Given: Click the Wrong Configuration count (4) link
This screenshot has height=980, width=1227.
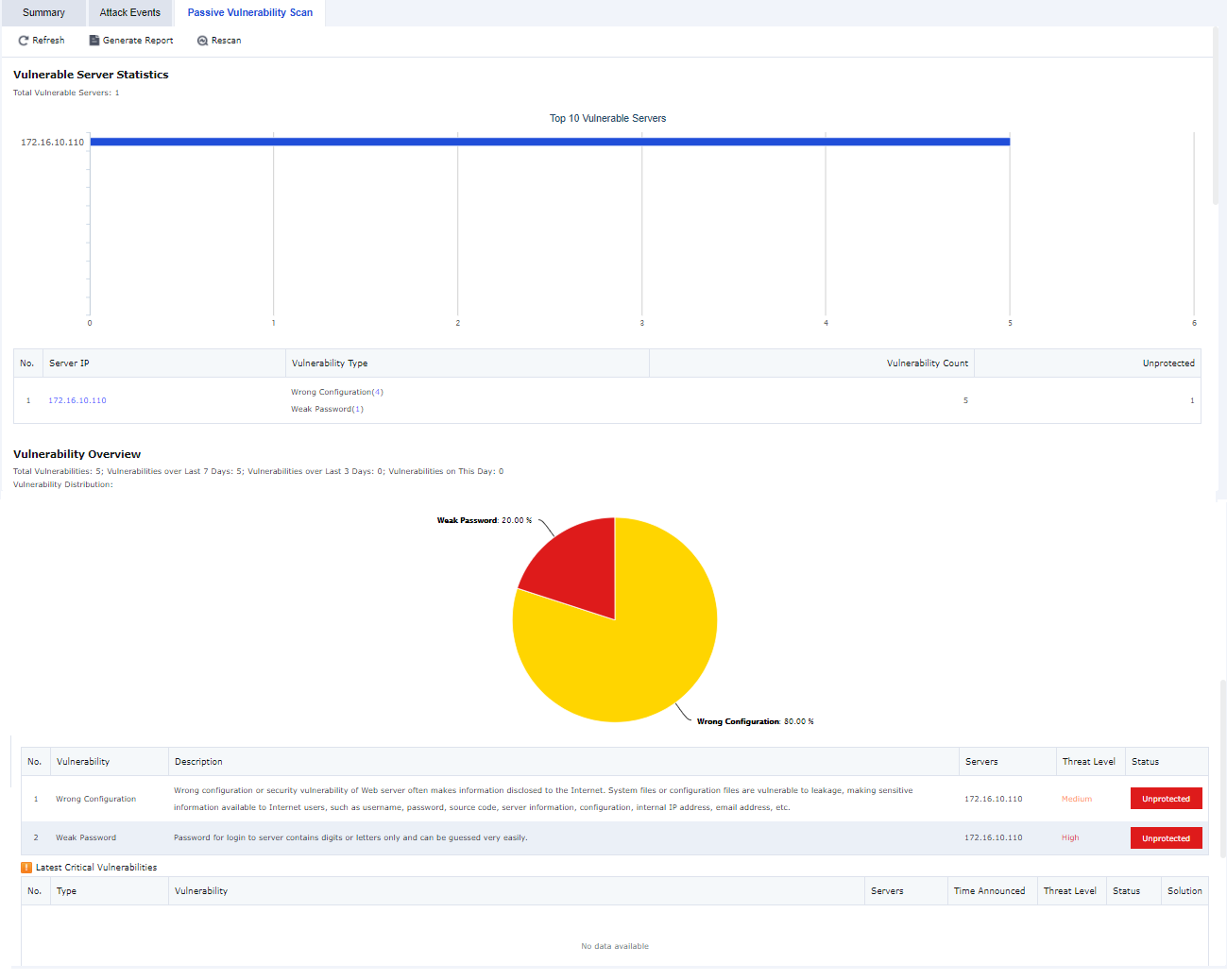Looking at the screenshot, I should (x=377, y=392).
